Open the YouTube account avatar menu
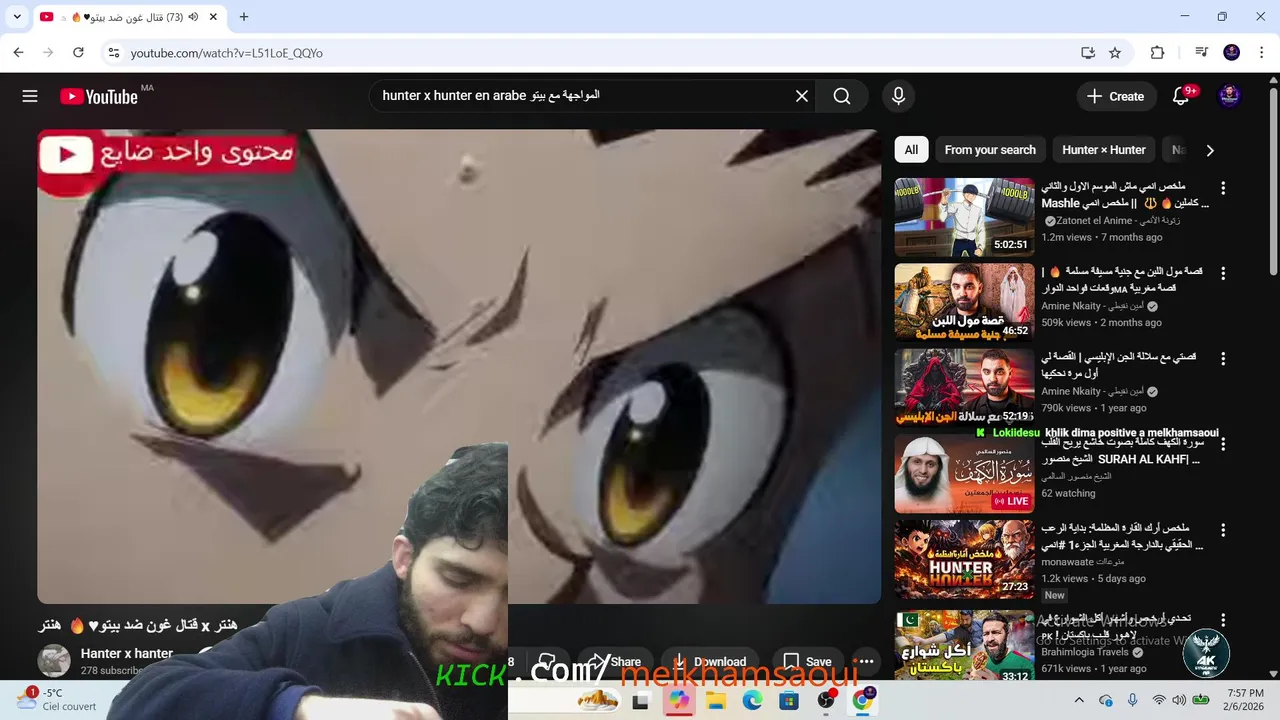The image size is (1280, 720). (x=1230, y=96)
